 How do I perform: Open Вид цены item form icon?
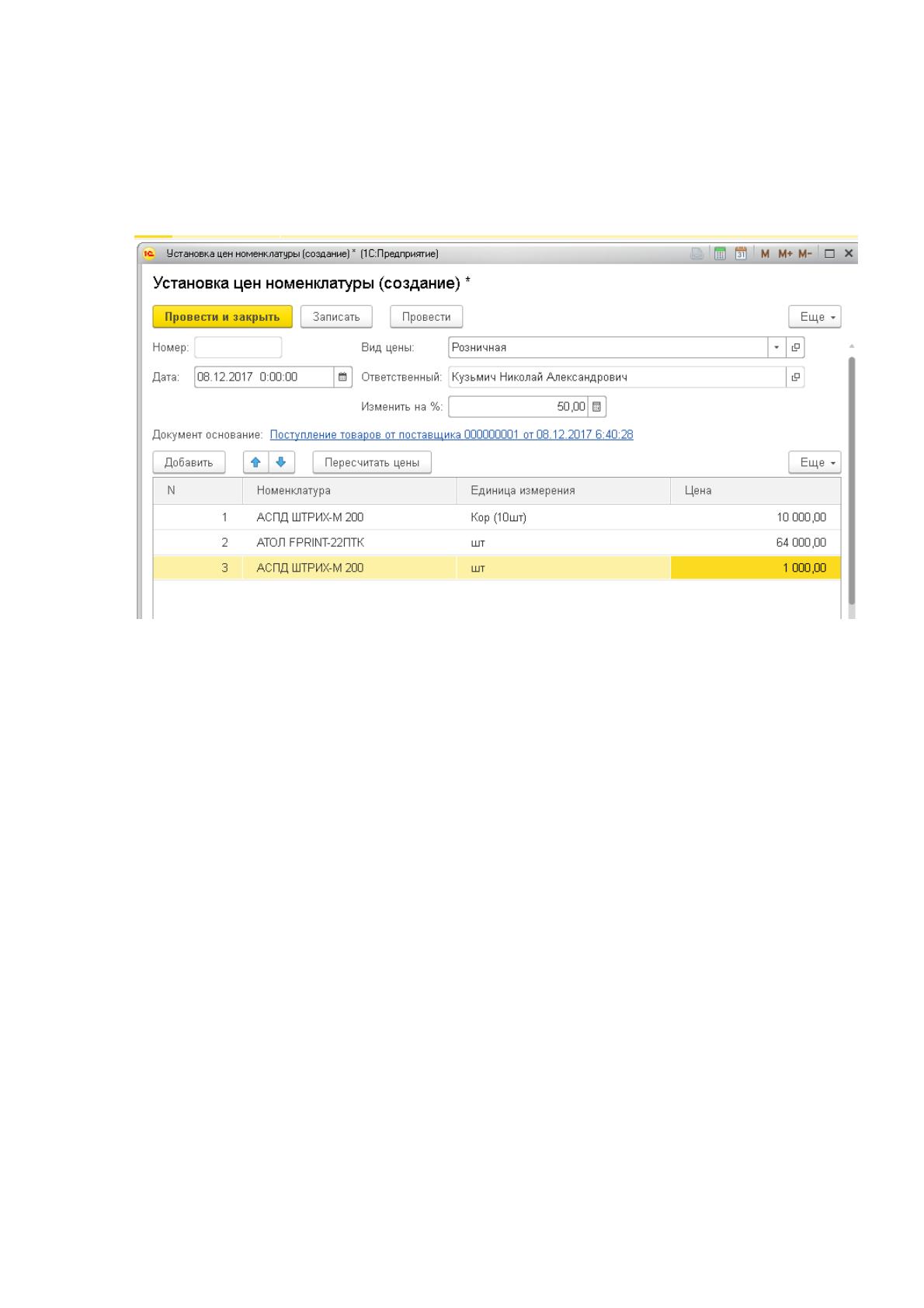(x=795, y=347)
